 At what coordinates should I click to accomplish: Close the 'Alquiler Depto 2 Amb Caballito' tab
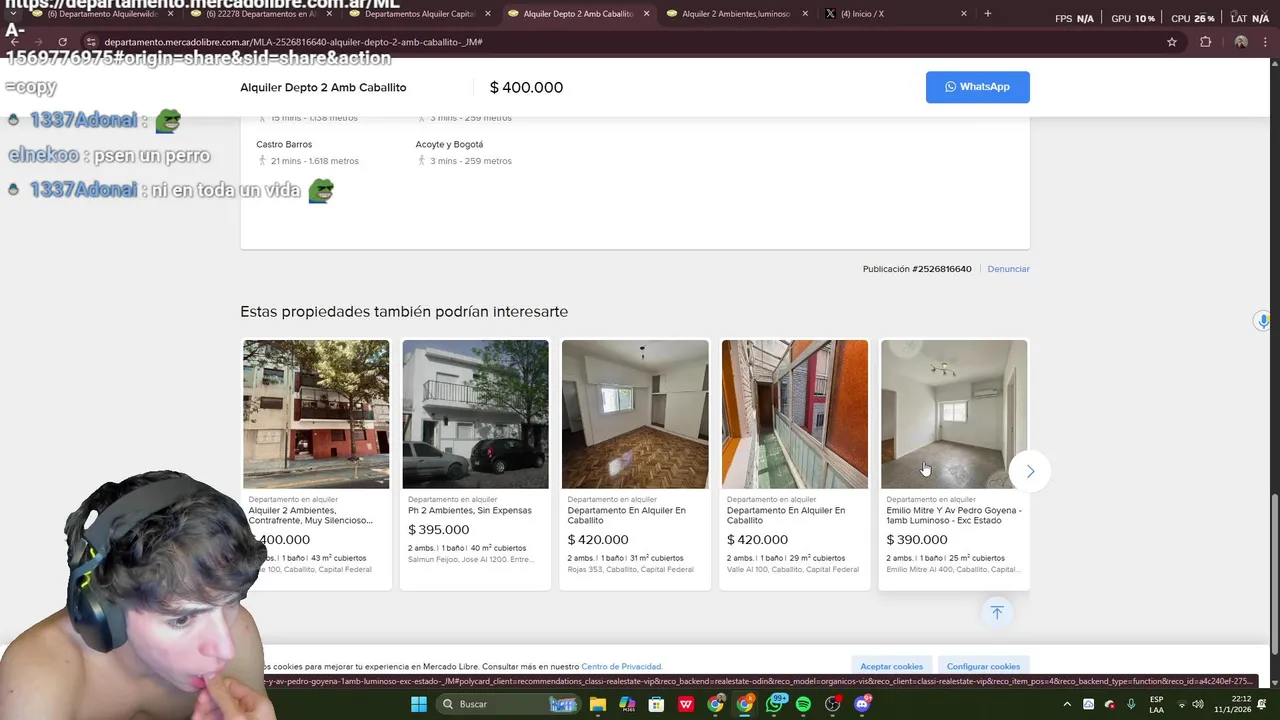pos(646,14)
